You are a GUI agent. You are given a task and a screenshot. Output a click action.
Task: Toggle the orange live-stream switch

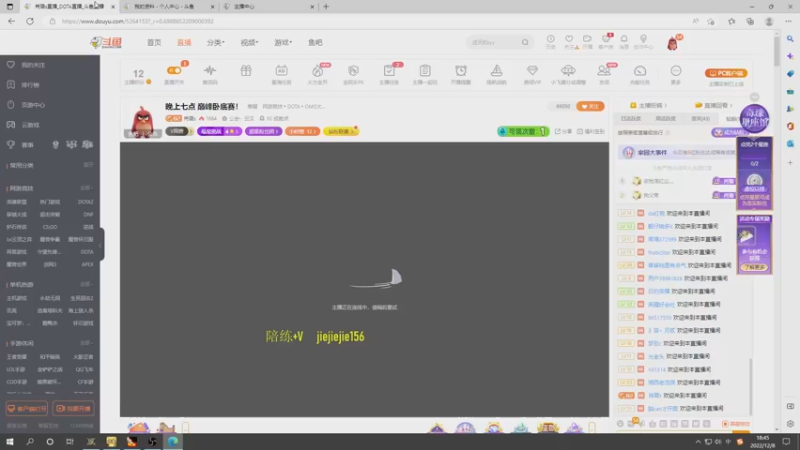coord(174,70)
